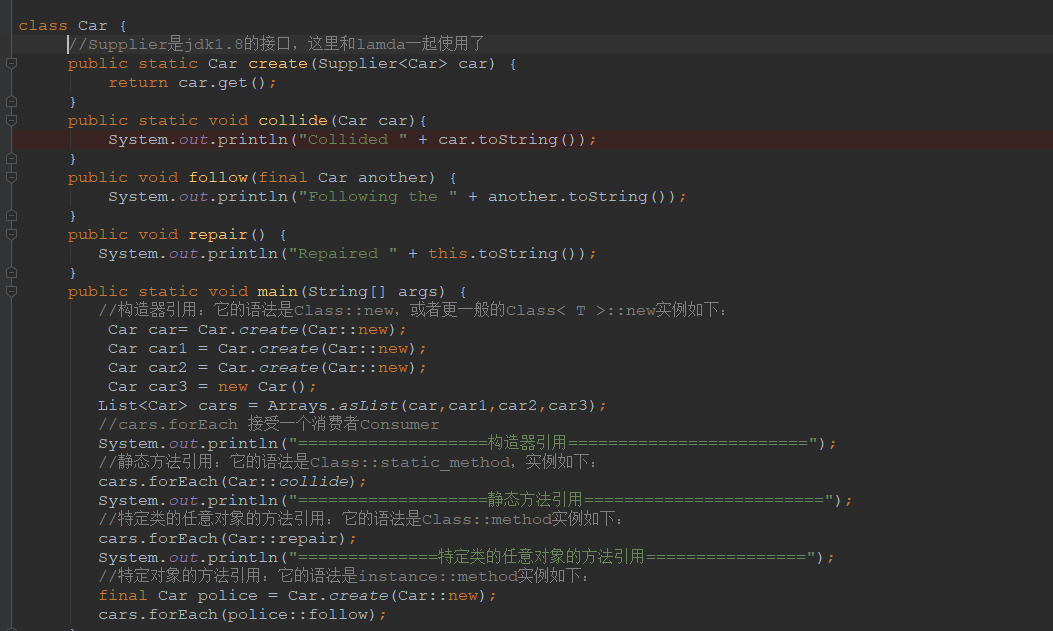The height and width of the screenshot is (631, 1053).
Task: Click fold end marker closing follow method
Action: pos(11,215)
